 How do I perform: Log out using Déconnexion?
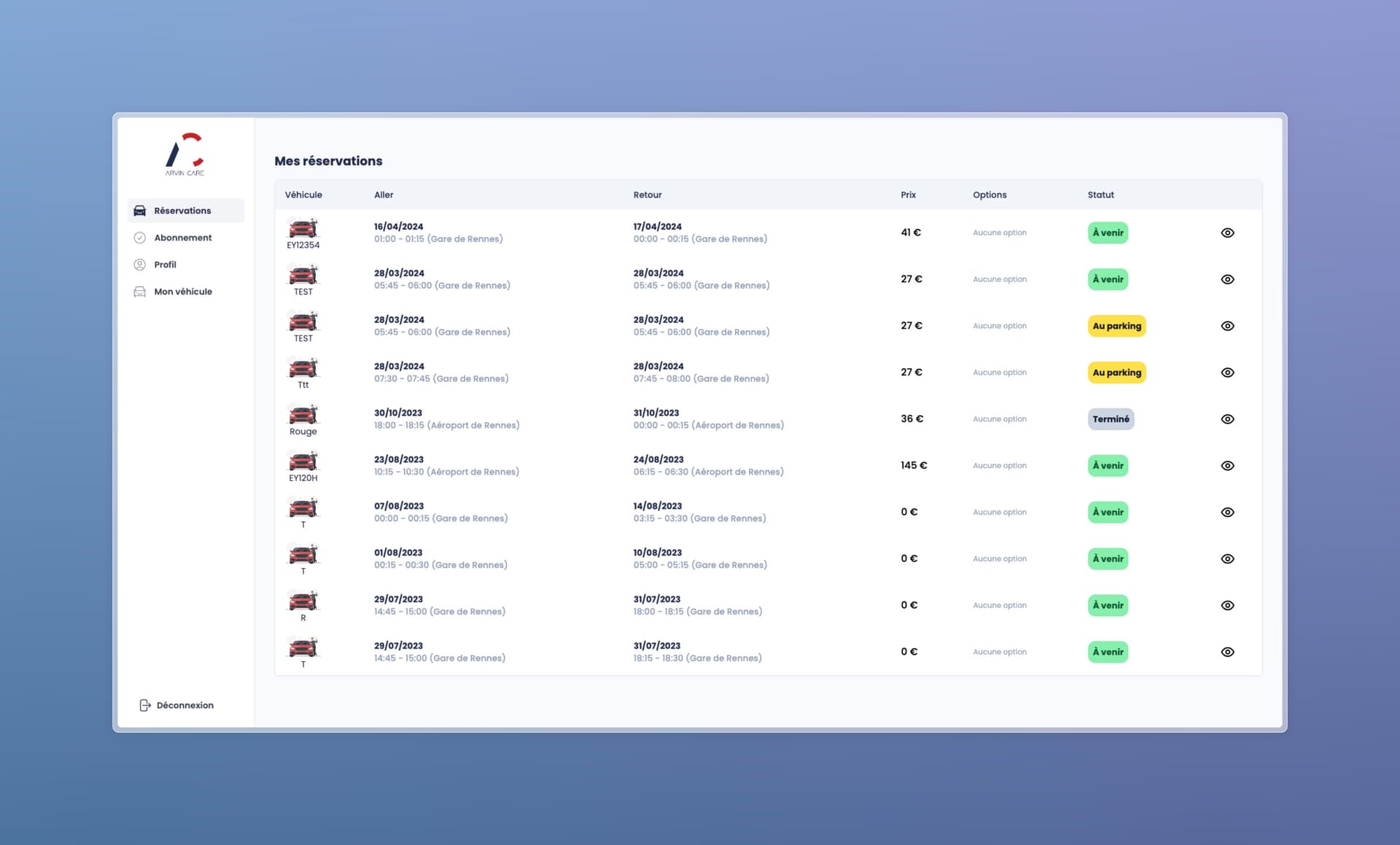184,705
